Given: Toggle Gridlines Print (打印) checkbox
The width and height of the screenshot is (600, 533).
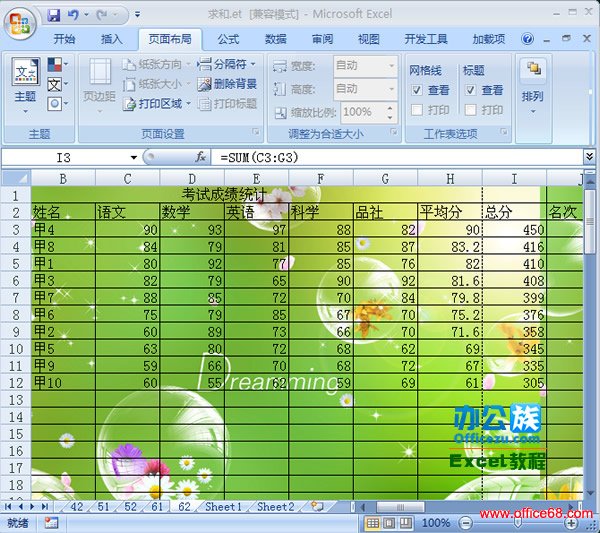Looking at the screenshot, I should (417, 110).
